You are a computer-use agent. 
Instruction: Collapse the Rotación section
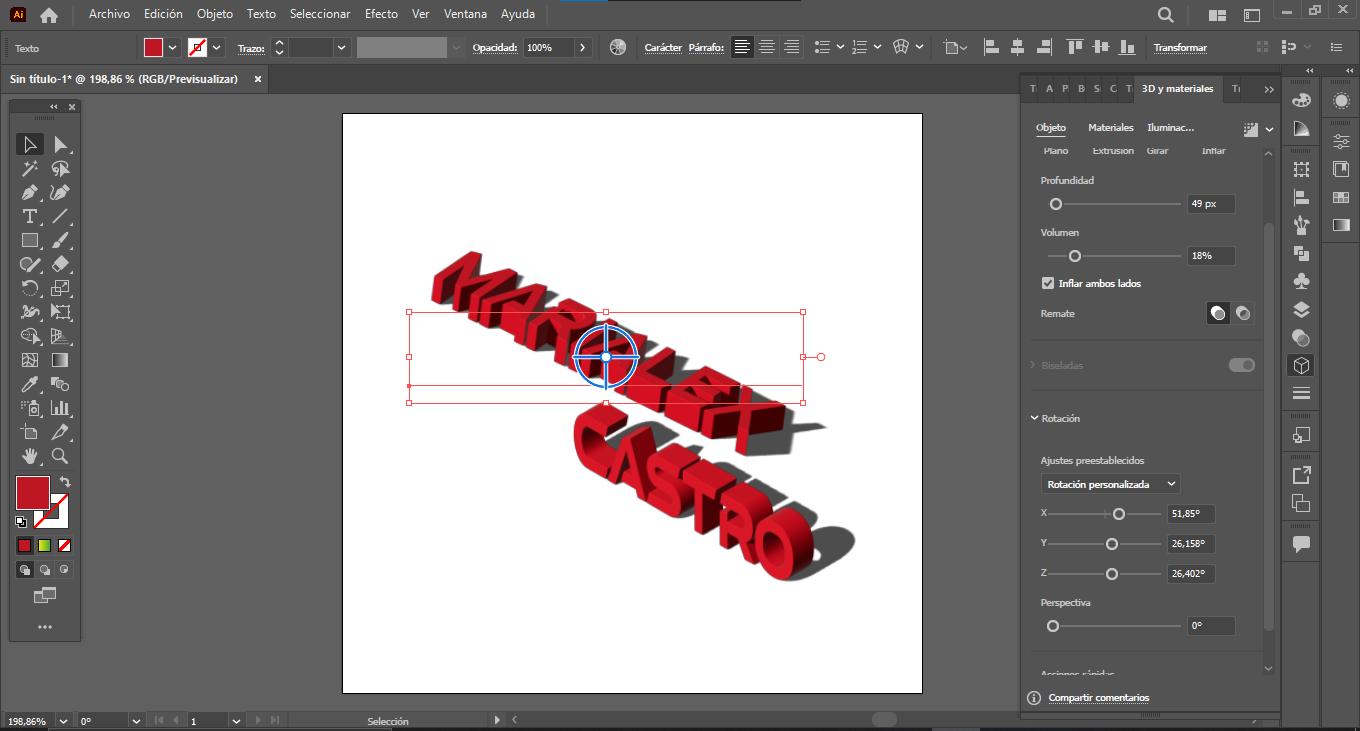(x=1034, y=418)
